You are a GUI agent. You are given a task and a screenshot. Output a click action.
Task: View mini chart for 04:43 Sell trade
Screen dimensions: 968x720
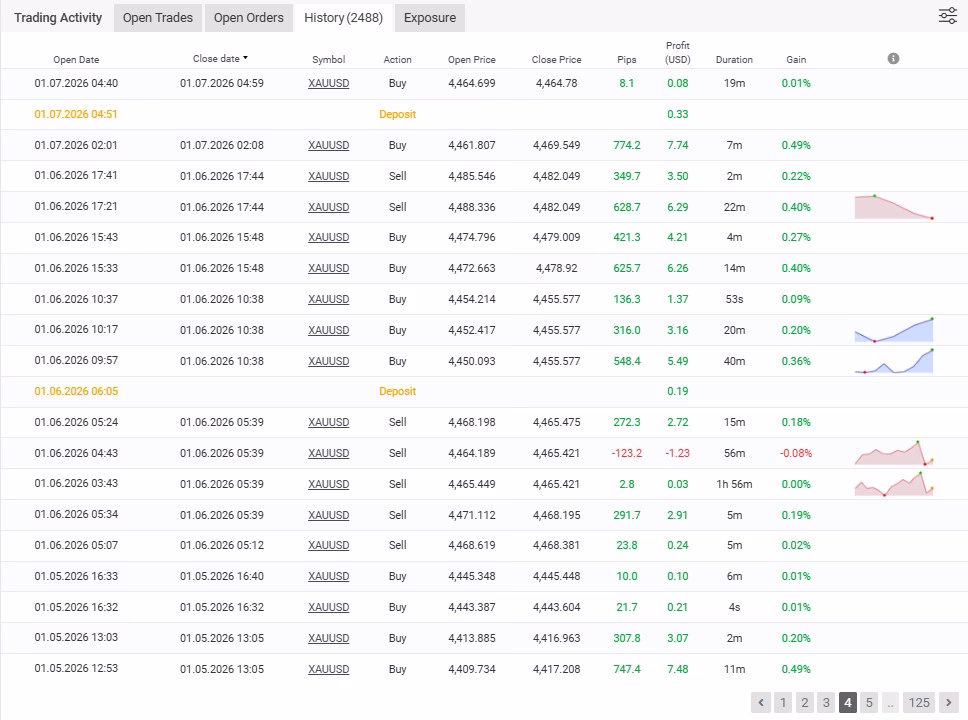[x=893, y=453]
